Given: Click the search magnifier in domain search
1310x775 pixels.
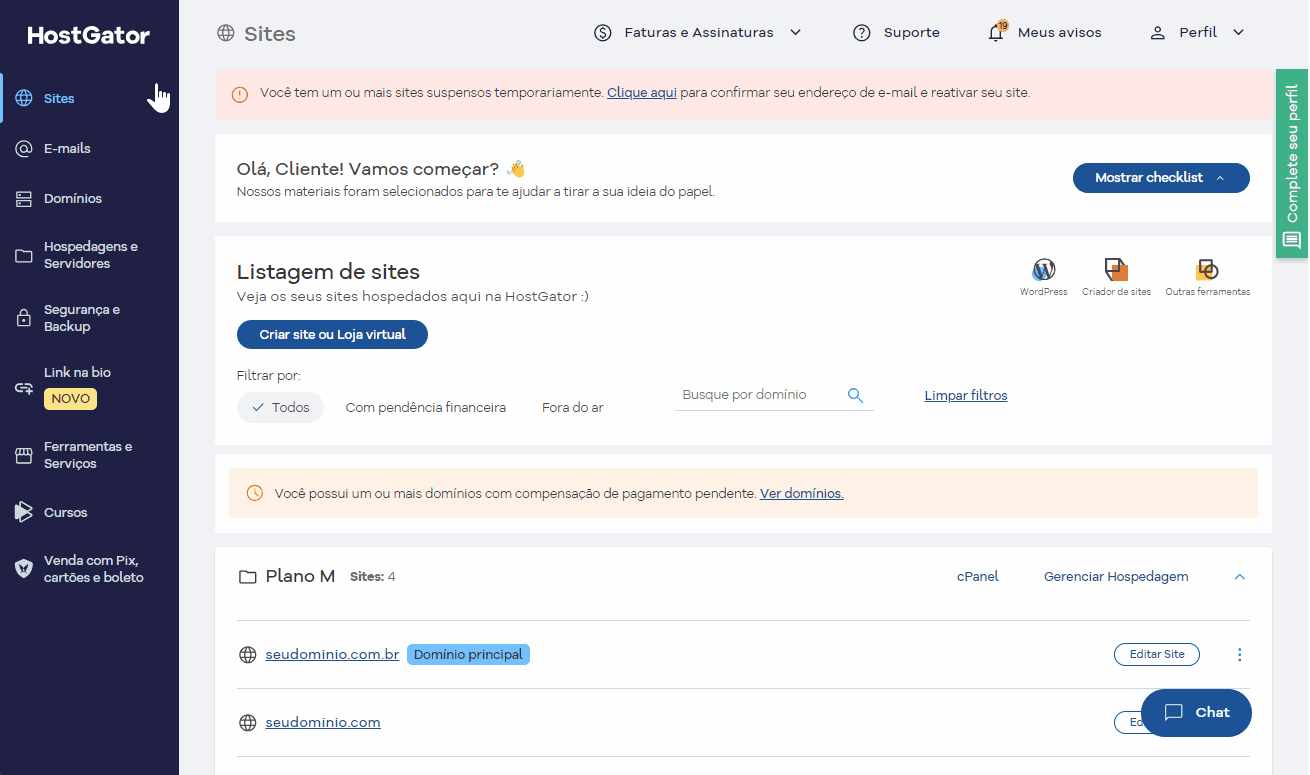Looking at the screenshot, I should [x=855, y=395].
